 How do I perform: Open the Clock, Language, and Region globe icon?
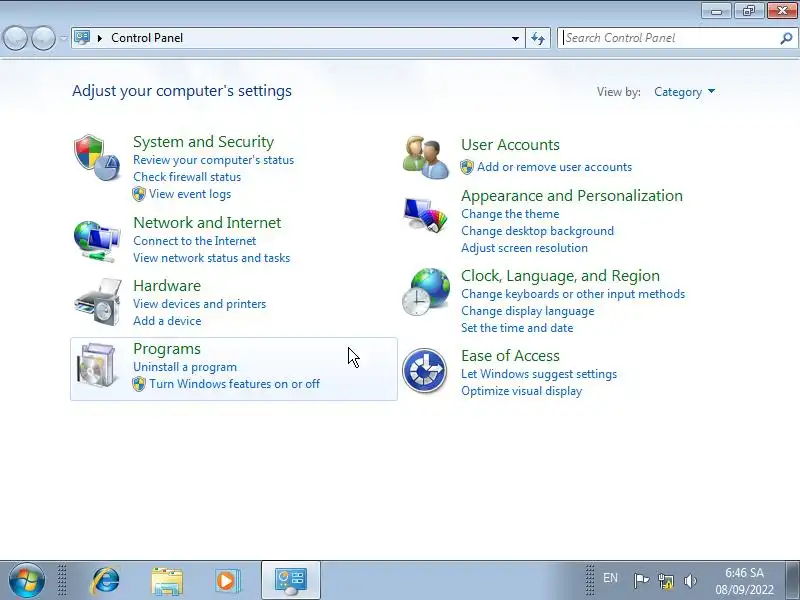coord(426,292)
